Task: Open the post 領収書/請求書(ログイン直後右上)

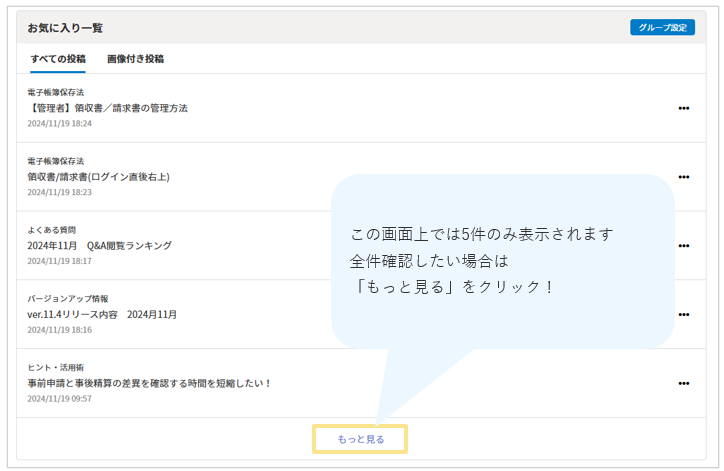Action: click(x=98, y=177)
